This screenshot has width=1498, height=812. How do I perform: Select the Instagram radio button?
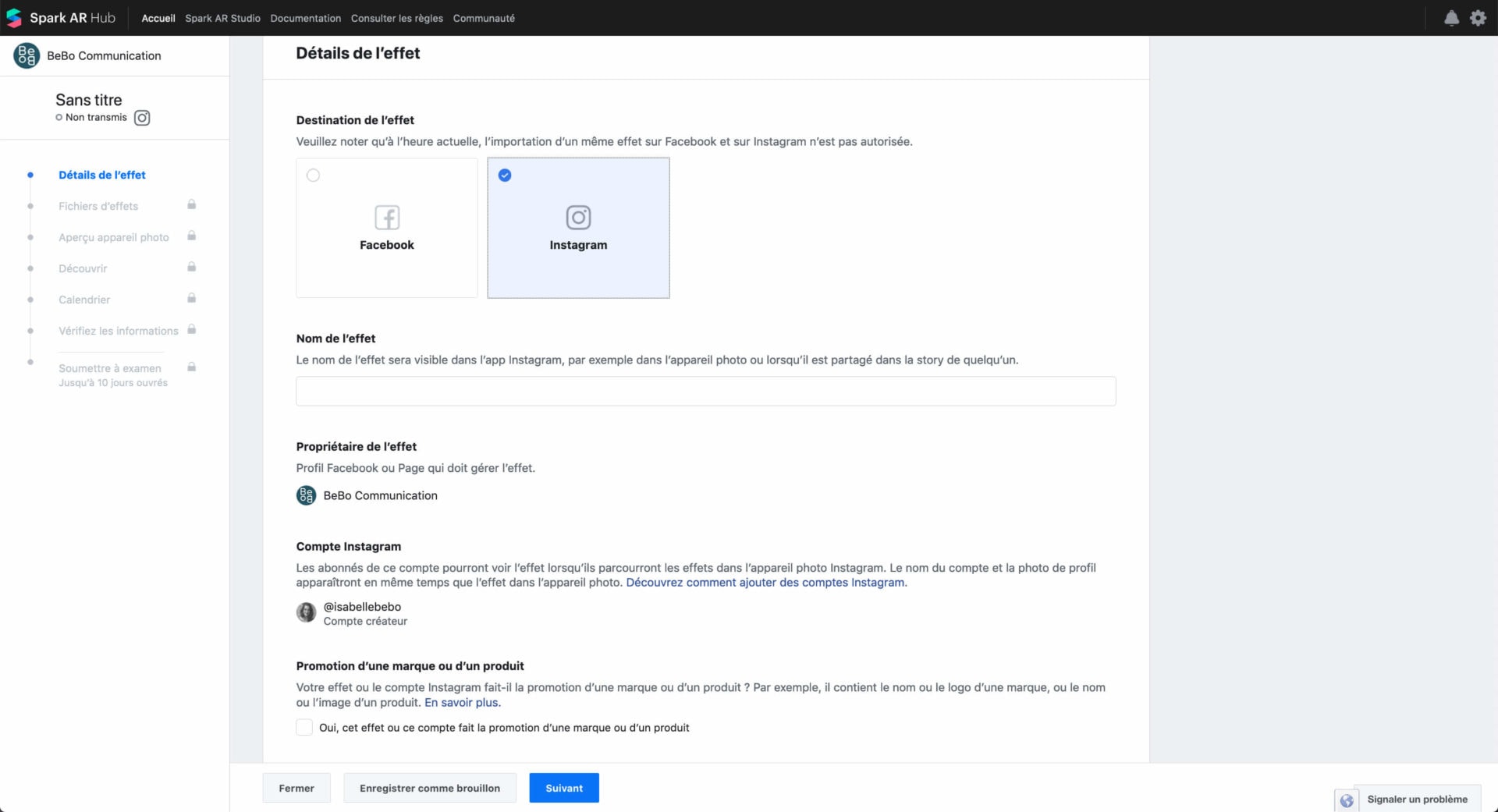click(x=505, y=176)
